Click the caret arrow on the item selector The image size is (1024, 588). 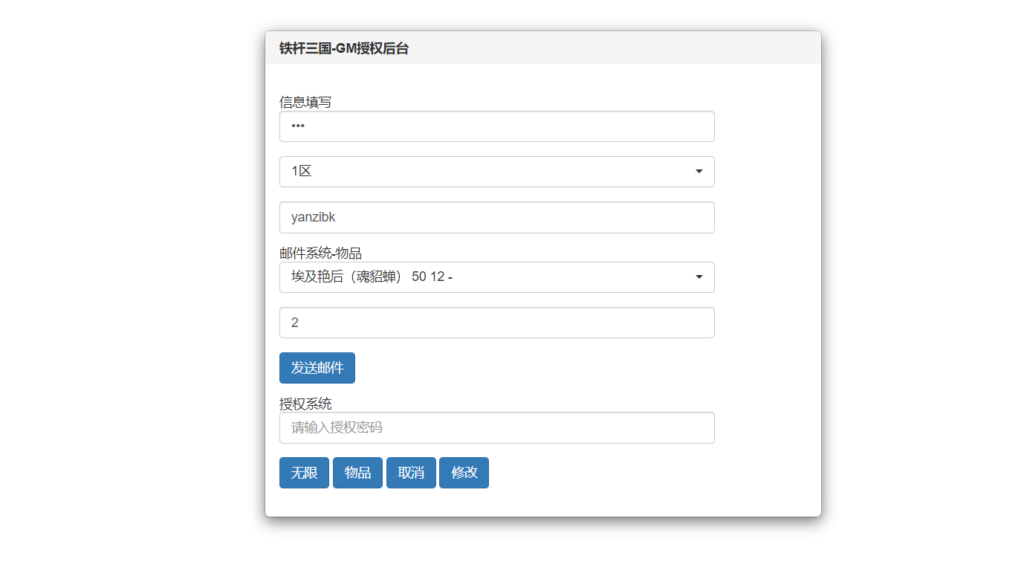click(x=699, y=277)
